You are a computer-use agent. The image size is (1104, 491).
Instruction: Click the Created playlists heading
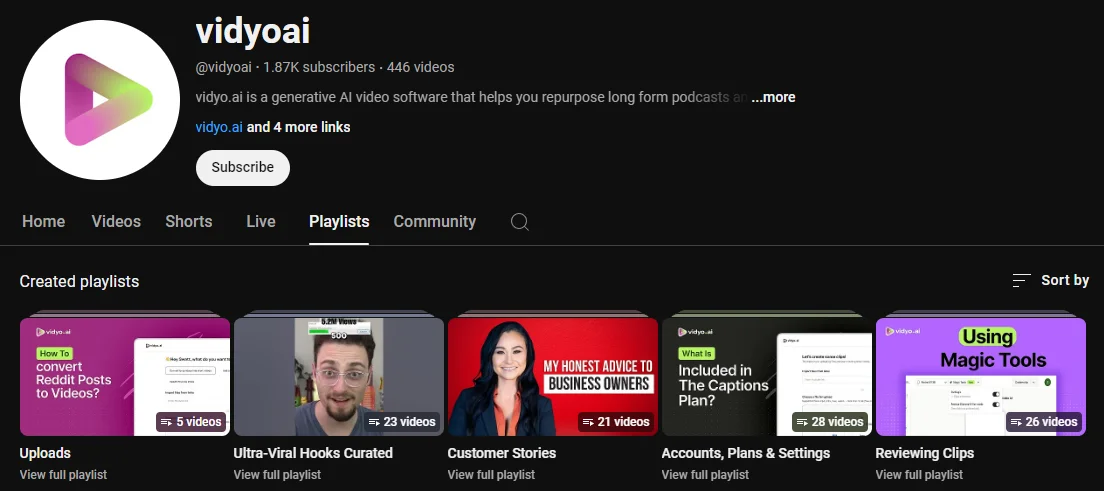80,281
